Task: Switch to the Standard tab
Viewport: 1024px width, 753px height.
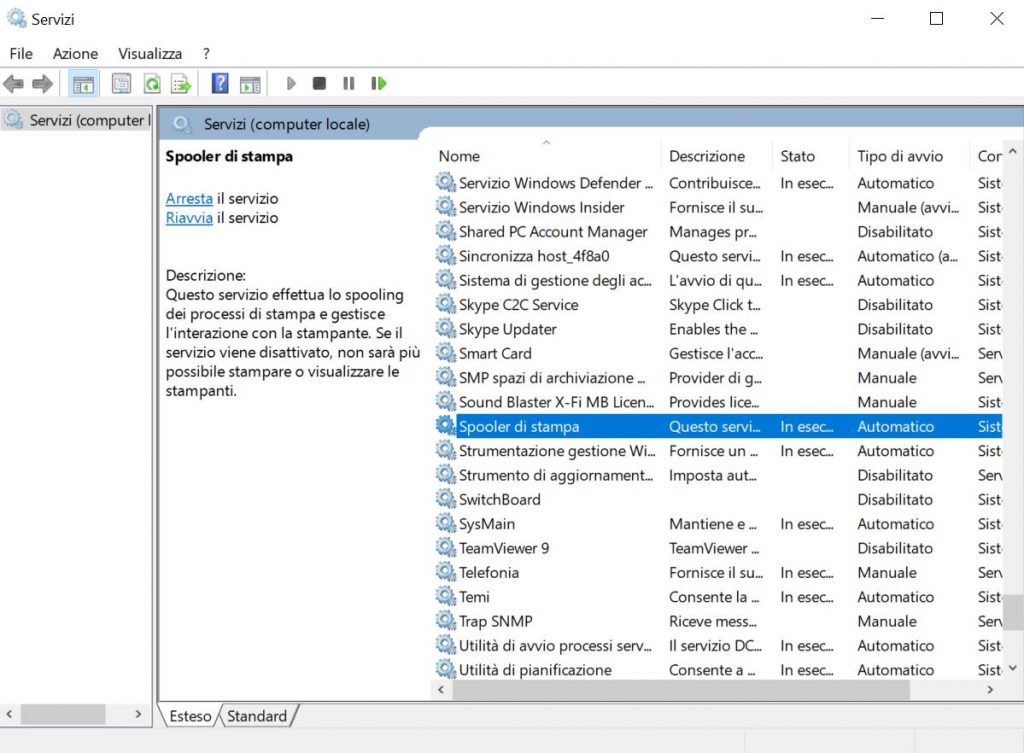Action: [257, 716]
